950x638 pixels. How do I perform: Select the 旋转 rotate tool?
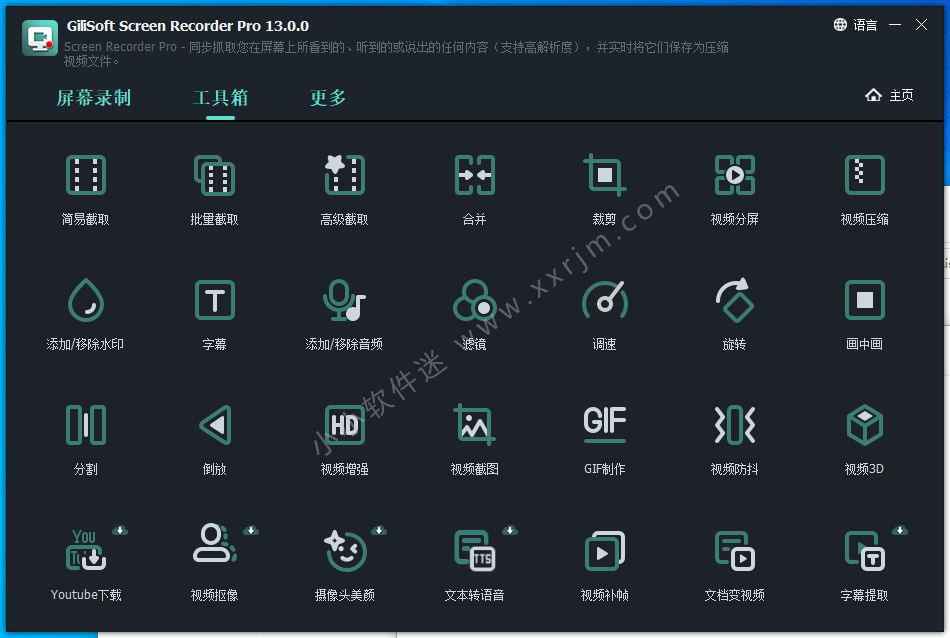tap(734, 315)
